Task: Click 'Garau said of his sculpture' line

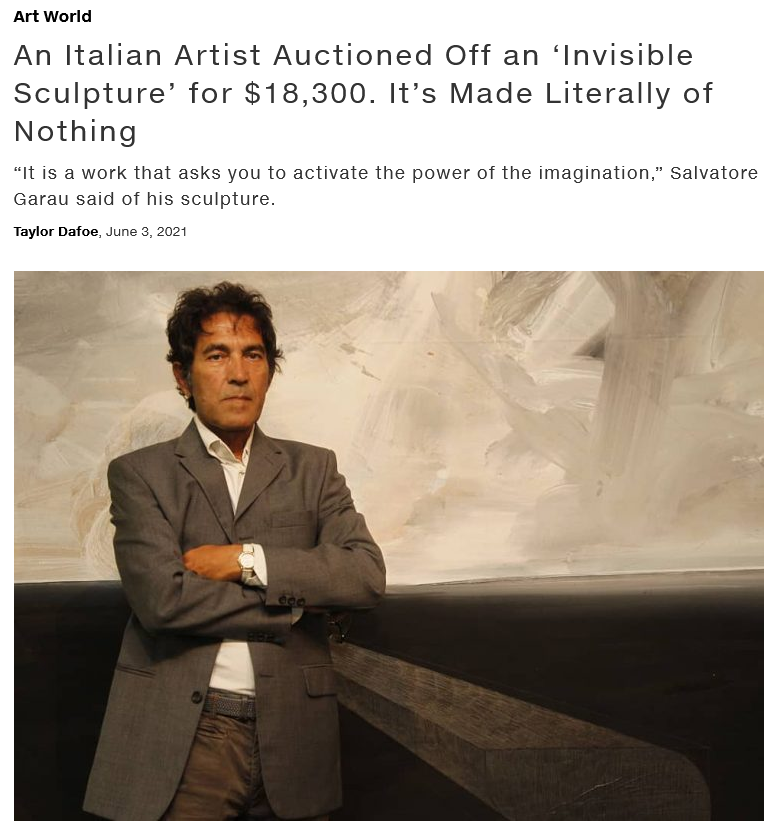Action: (x=145, y=199)
